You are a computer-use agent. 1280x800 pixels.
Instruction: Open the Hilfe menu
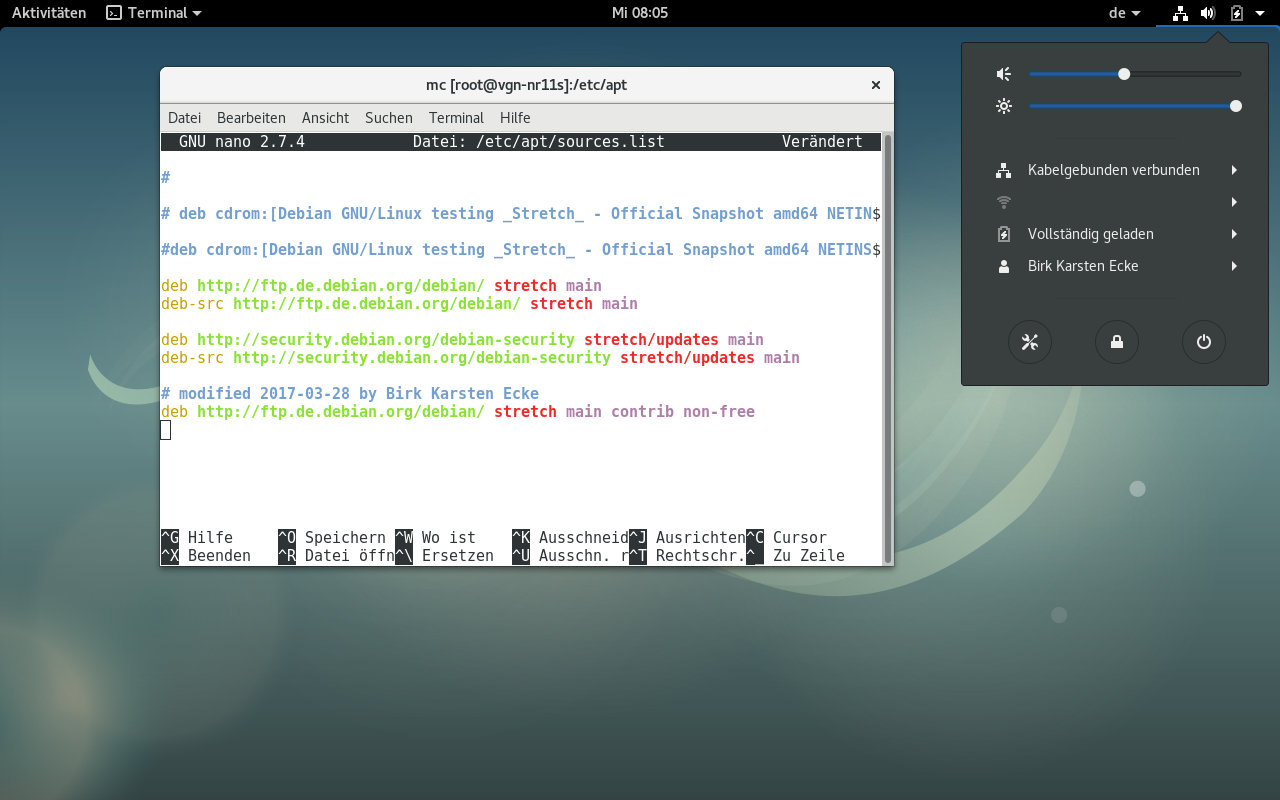(515, 117)
